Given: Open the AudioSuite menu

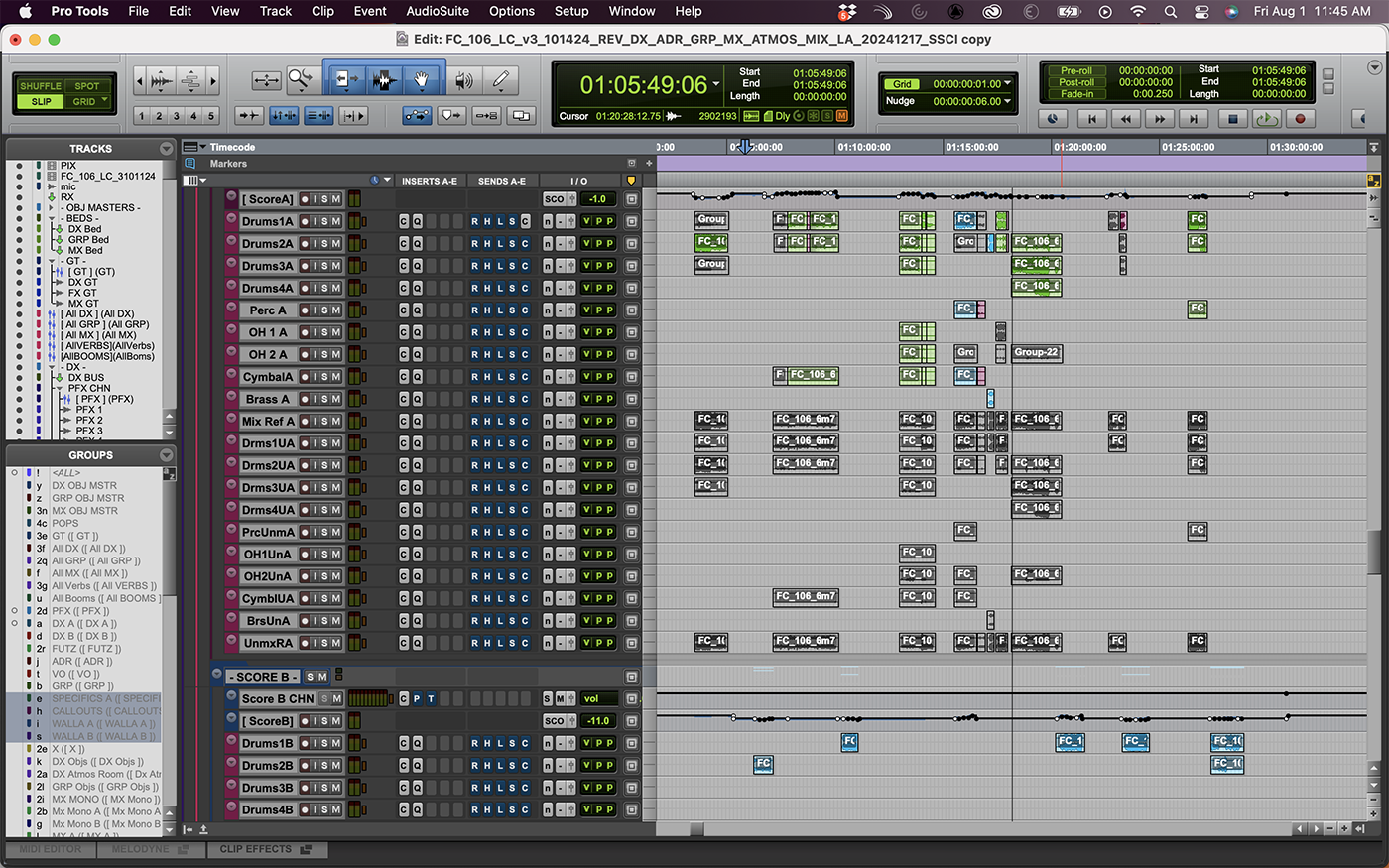Looking at the screenshot, I should pyautogui.click(x=437, y=11).
